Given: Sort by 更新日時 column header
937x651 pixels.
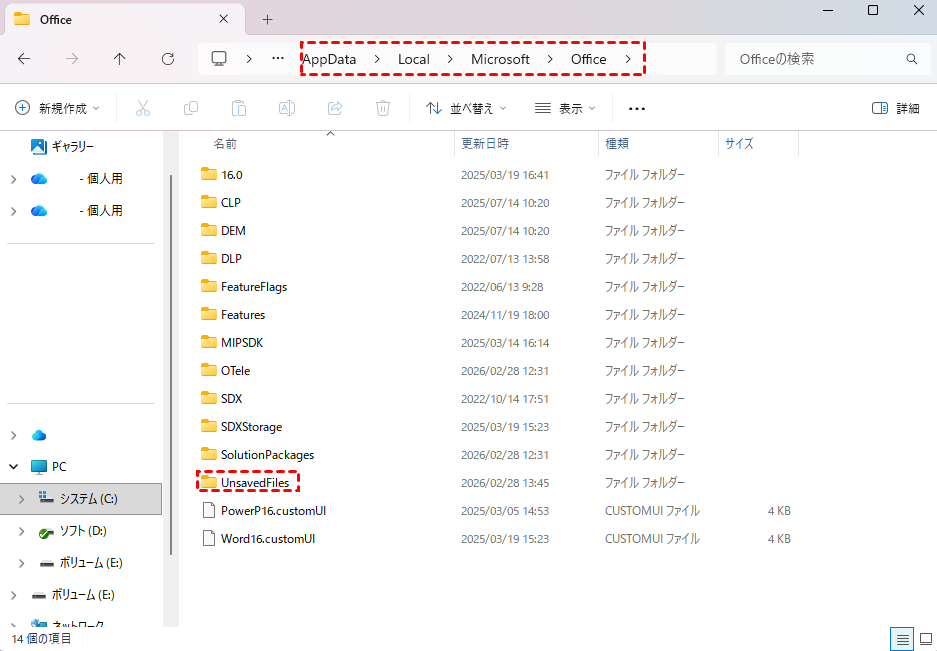Looking at the screenshot, I should pyautogui.click(x=485, y=144).
